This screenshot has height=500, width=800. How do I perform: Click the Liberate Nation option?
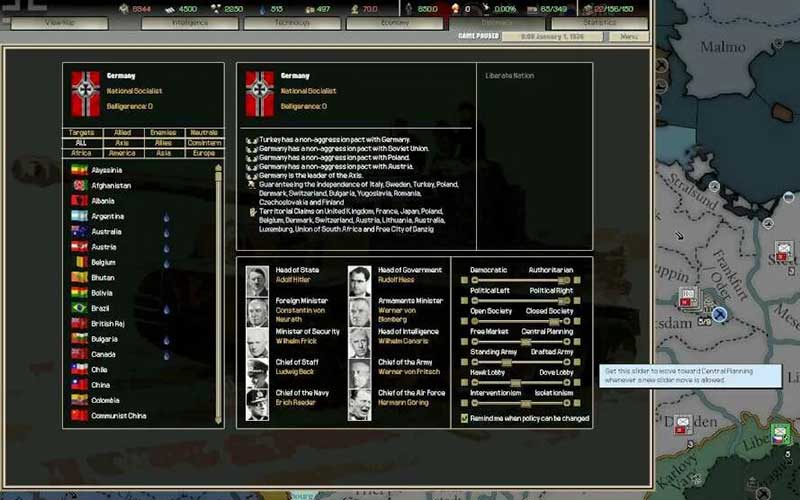click(x=510, y=76)
